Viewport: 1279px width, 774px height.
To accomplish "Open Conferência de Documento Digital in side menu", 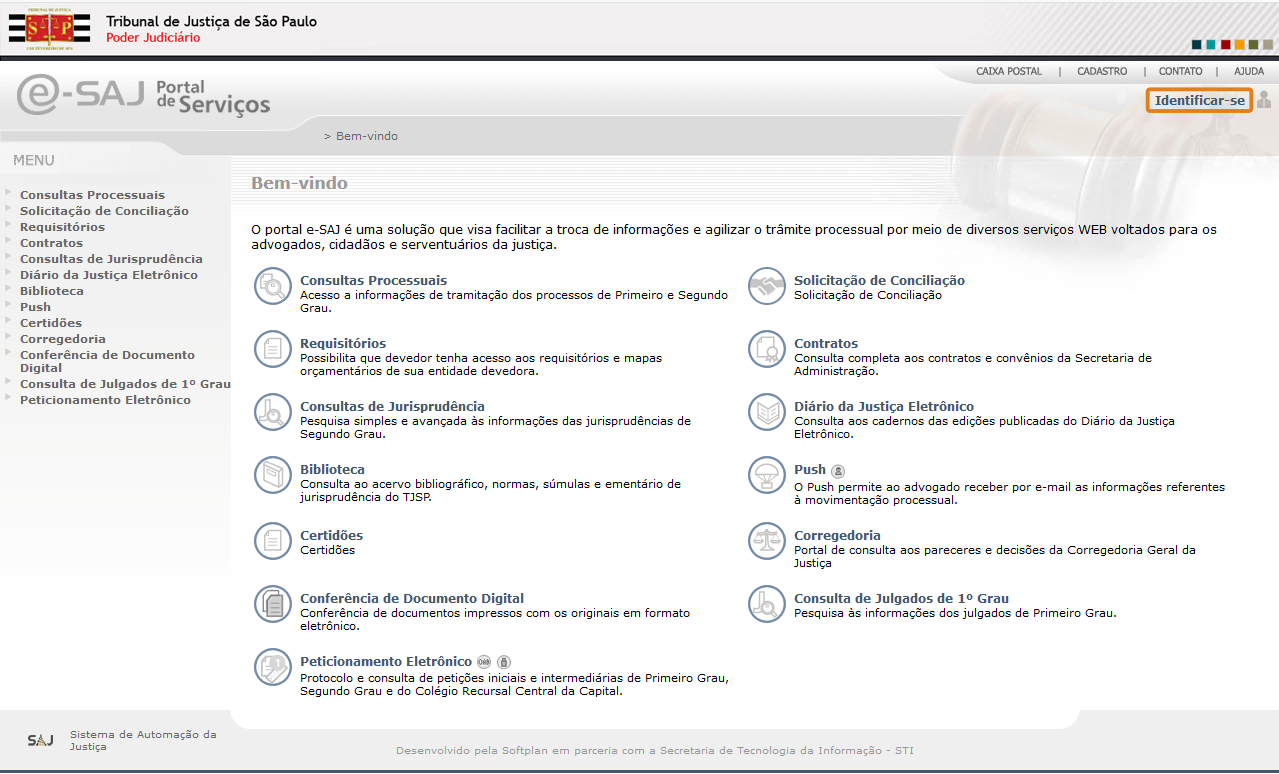I will pyautogui.click(x=107, y=361).
